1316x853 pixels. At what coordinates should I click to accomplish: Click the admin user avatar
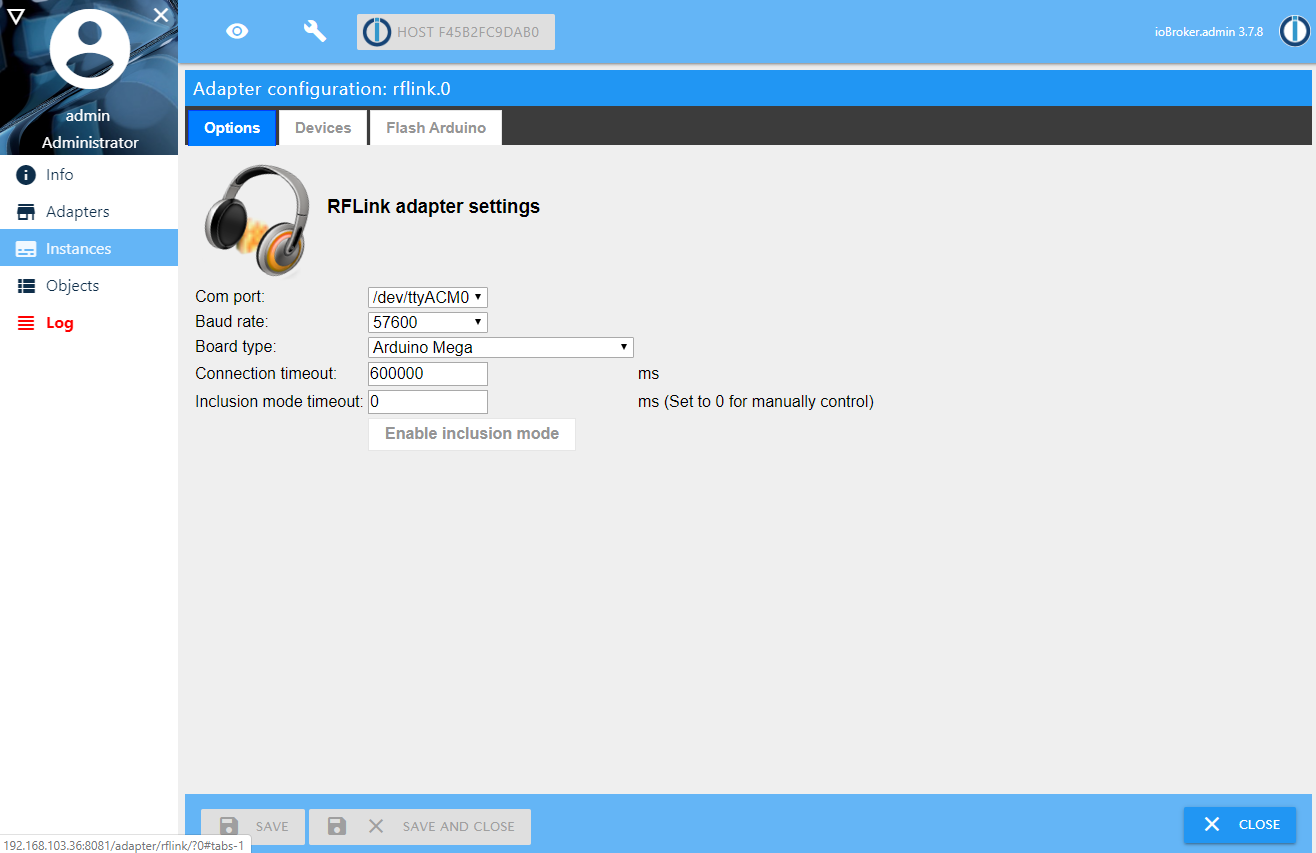(89, 50)
